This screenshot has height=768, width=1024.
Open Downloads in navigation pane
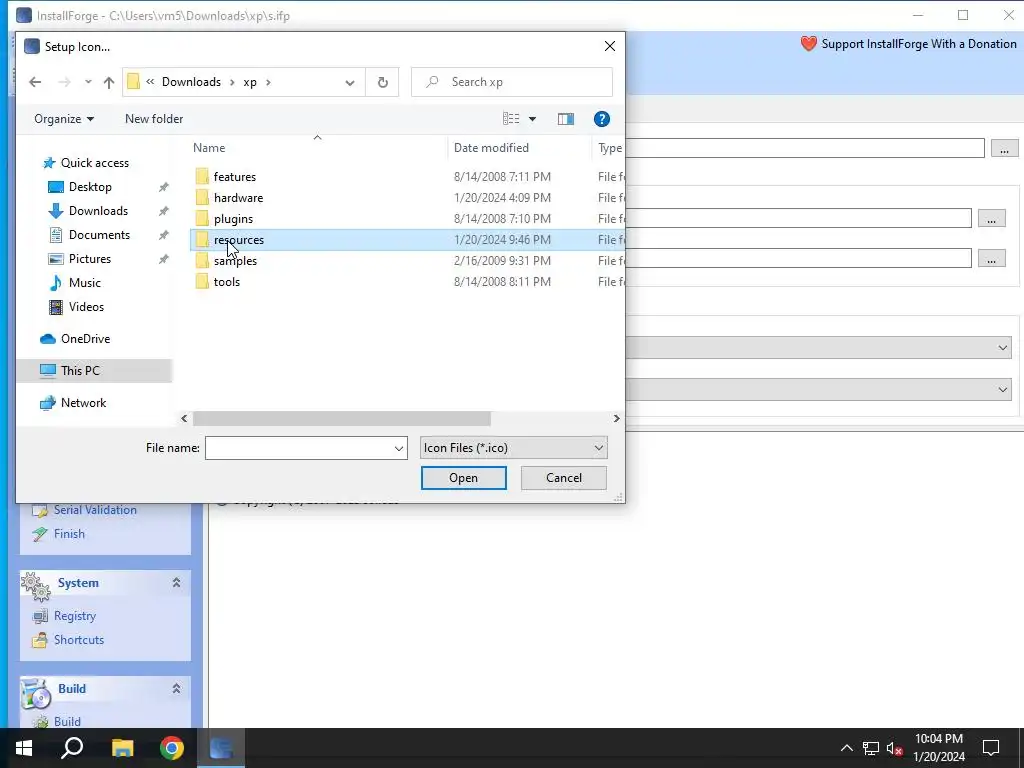pyautogui.click(x=98, y=211)
